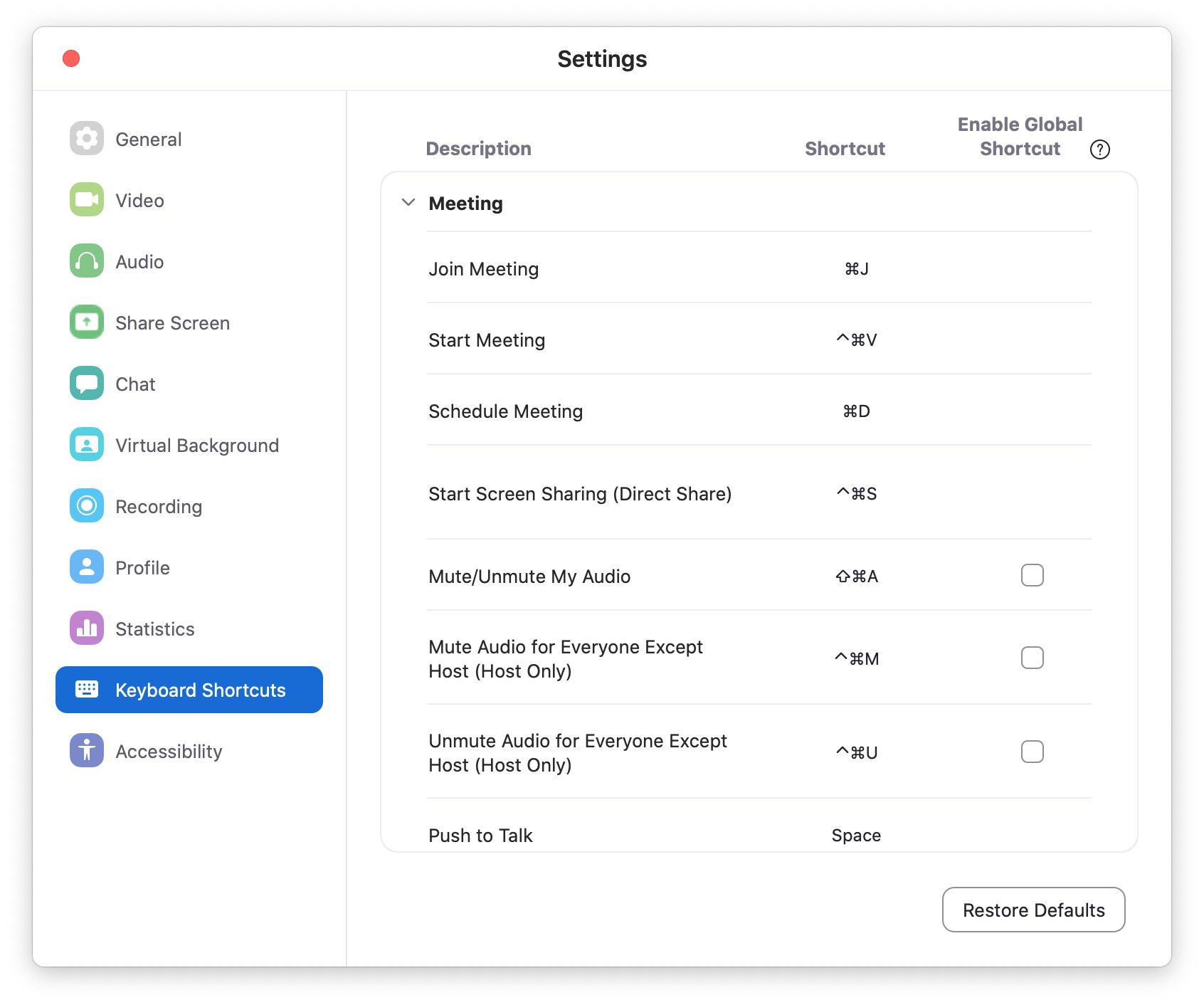Click the global shortcut help question mark
The image size is (1204, 1005).
(1099, 149)
